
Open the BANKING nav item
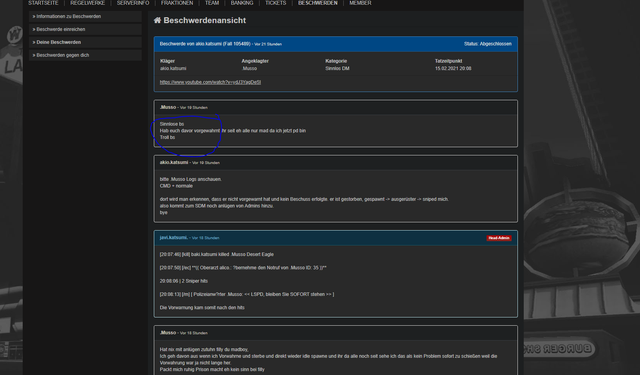242,3
